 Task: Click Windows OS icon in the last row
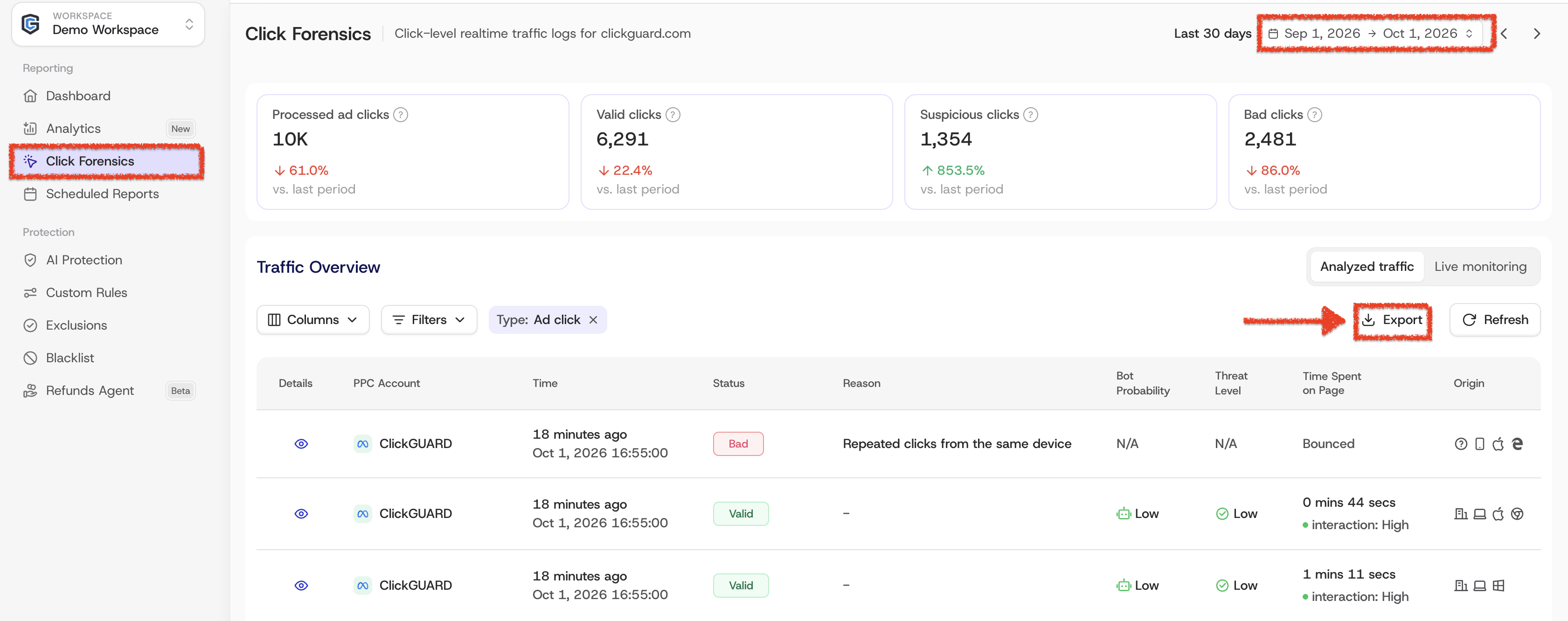tap(1499, 586)
